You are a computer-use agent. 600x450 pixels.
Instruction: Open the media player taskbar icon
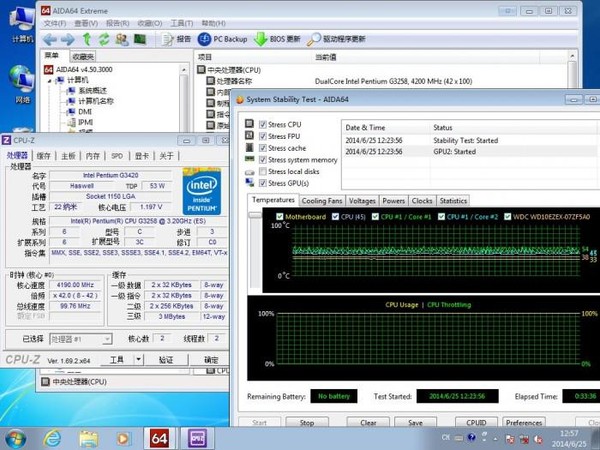click(x=123, y=439)
